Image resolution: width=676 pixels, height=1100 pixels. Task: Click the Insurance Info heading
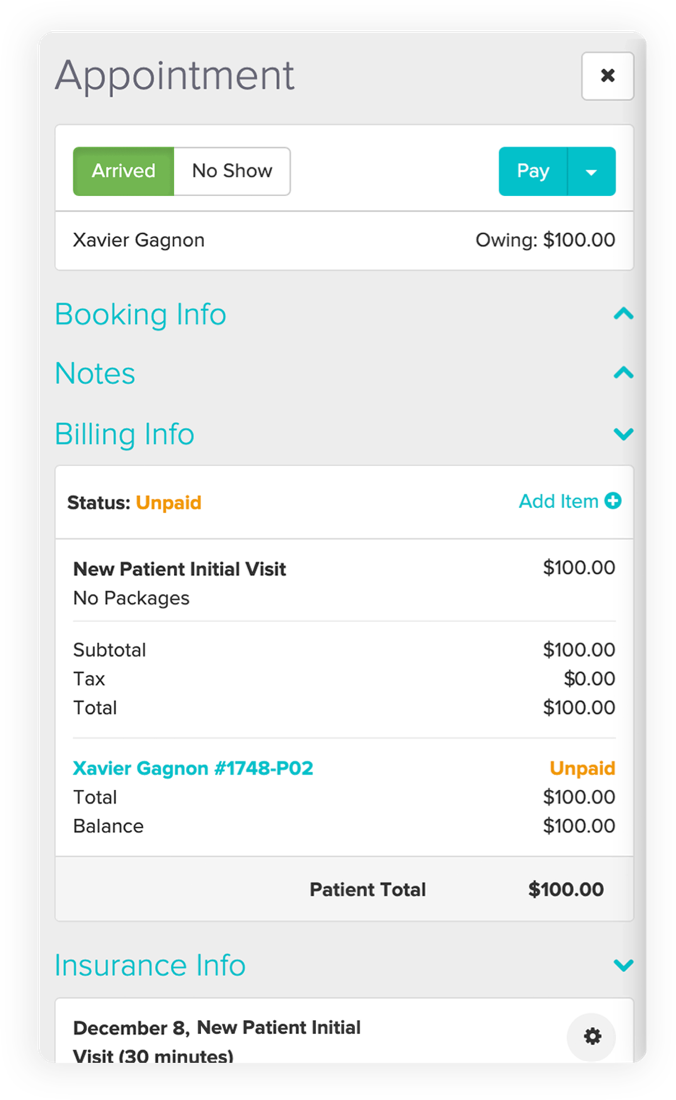coord(150,965)
